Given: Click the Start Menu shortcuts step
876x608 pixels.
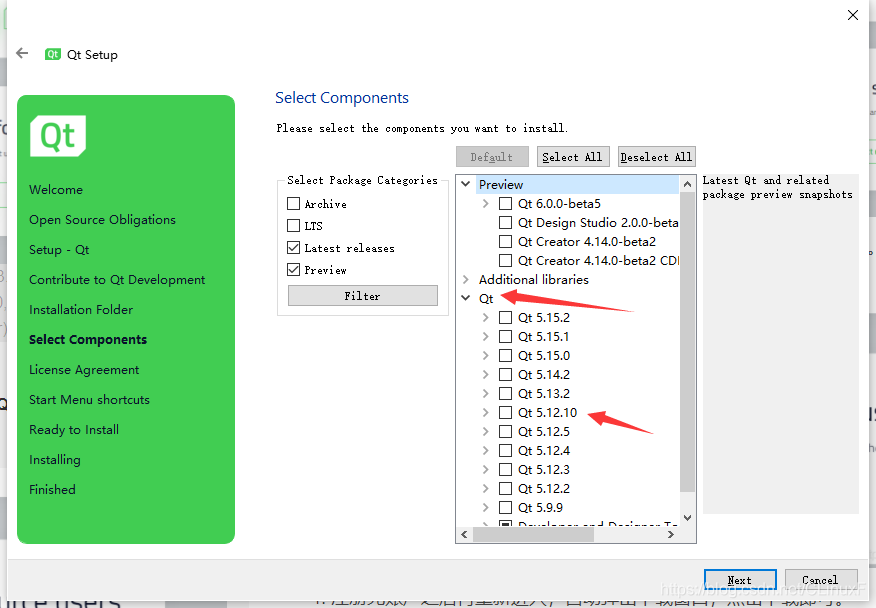Looking at the screenshot, I should point(89,400).
